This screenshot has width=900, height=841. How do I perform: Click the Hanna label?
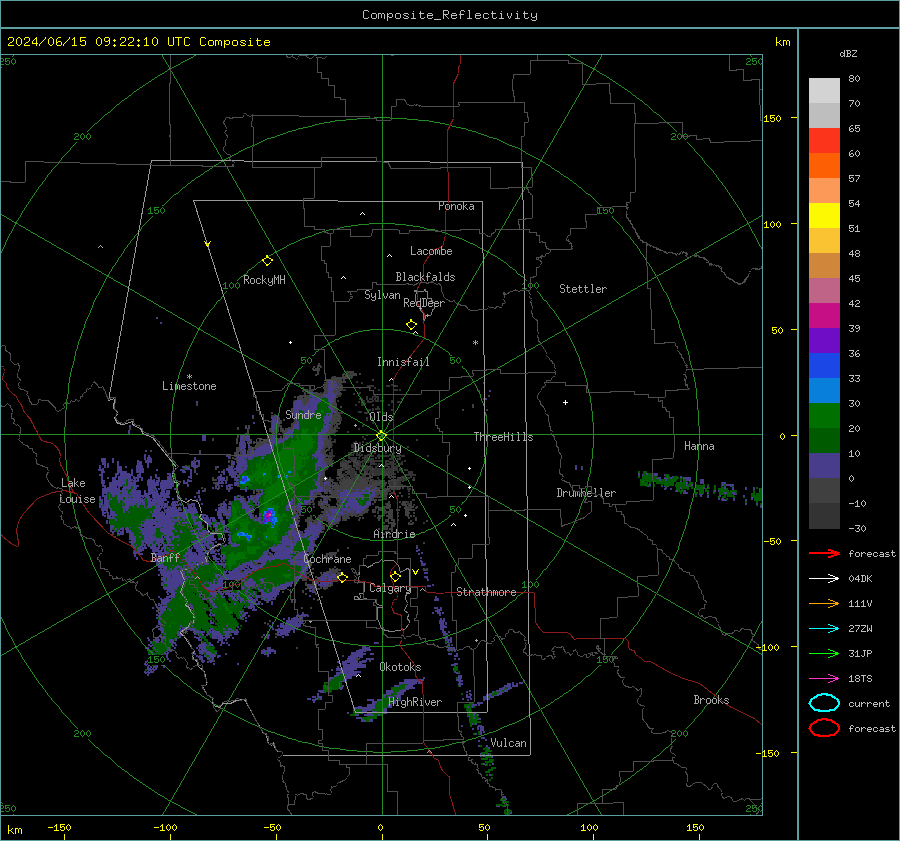699,445
